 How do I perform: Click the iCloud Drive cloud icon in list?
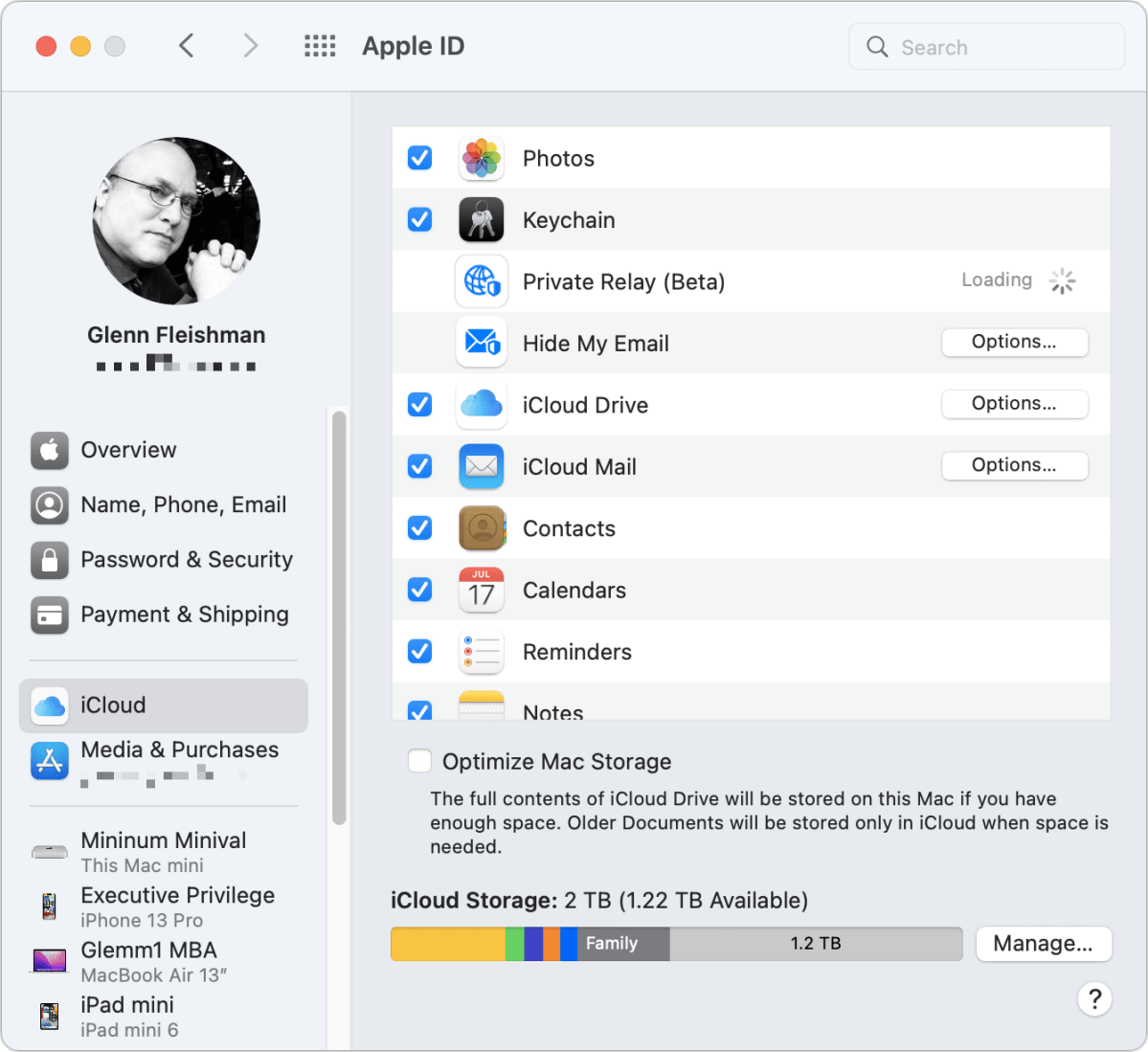481,404
